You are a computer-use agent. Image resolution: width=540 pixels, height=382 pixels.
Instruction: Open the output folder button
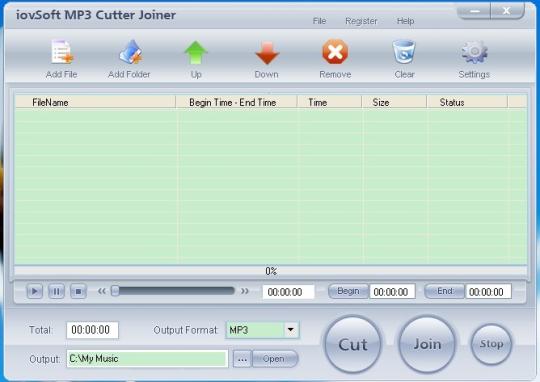(x=275, y=359)
